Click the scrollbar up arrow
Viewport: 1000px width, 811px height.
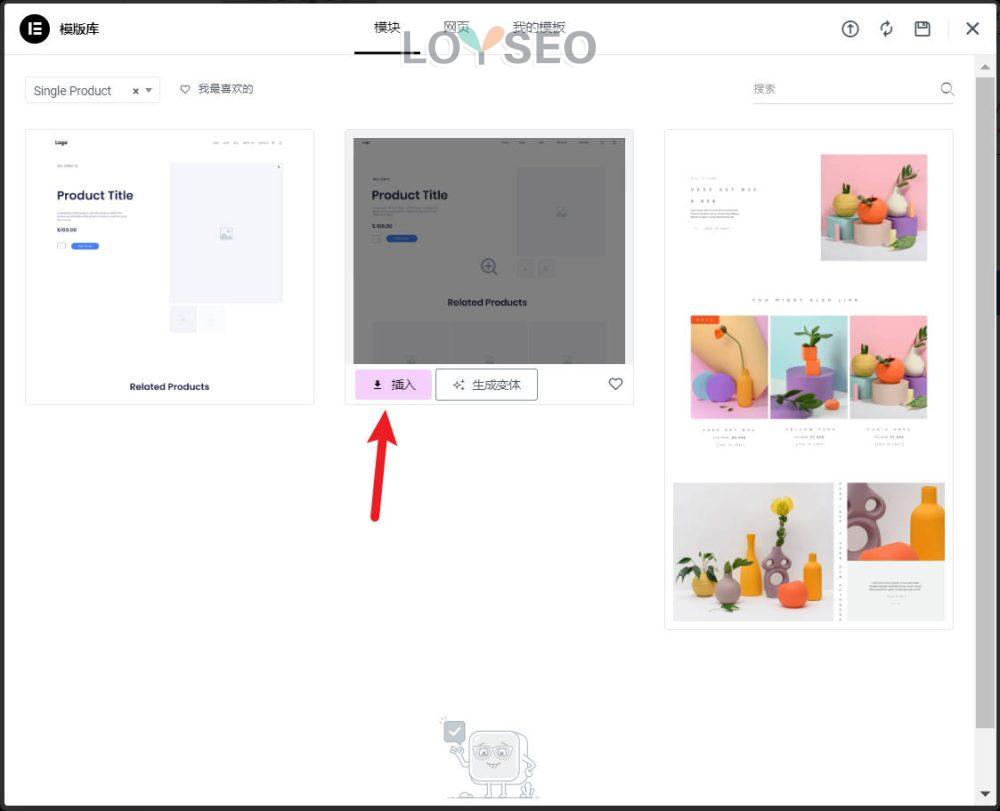[985, 67]
